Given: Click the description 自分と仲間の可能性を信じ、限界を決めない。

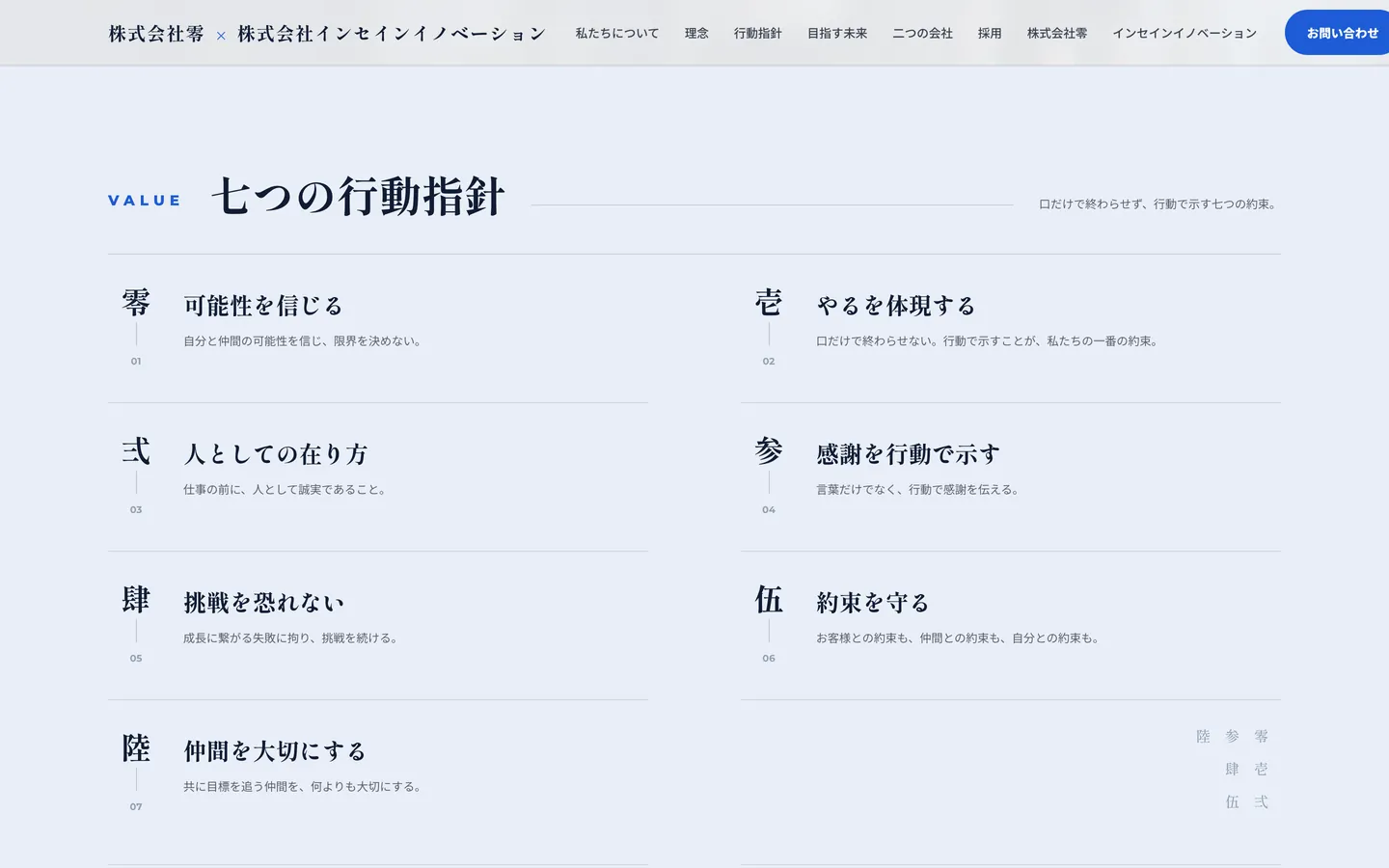Looking at the screenshot, I should pos(304,341).
